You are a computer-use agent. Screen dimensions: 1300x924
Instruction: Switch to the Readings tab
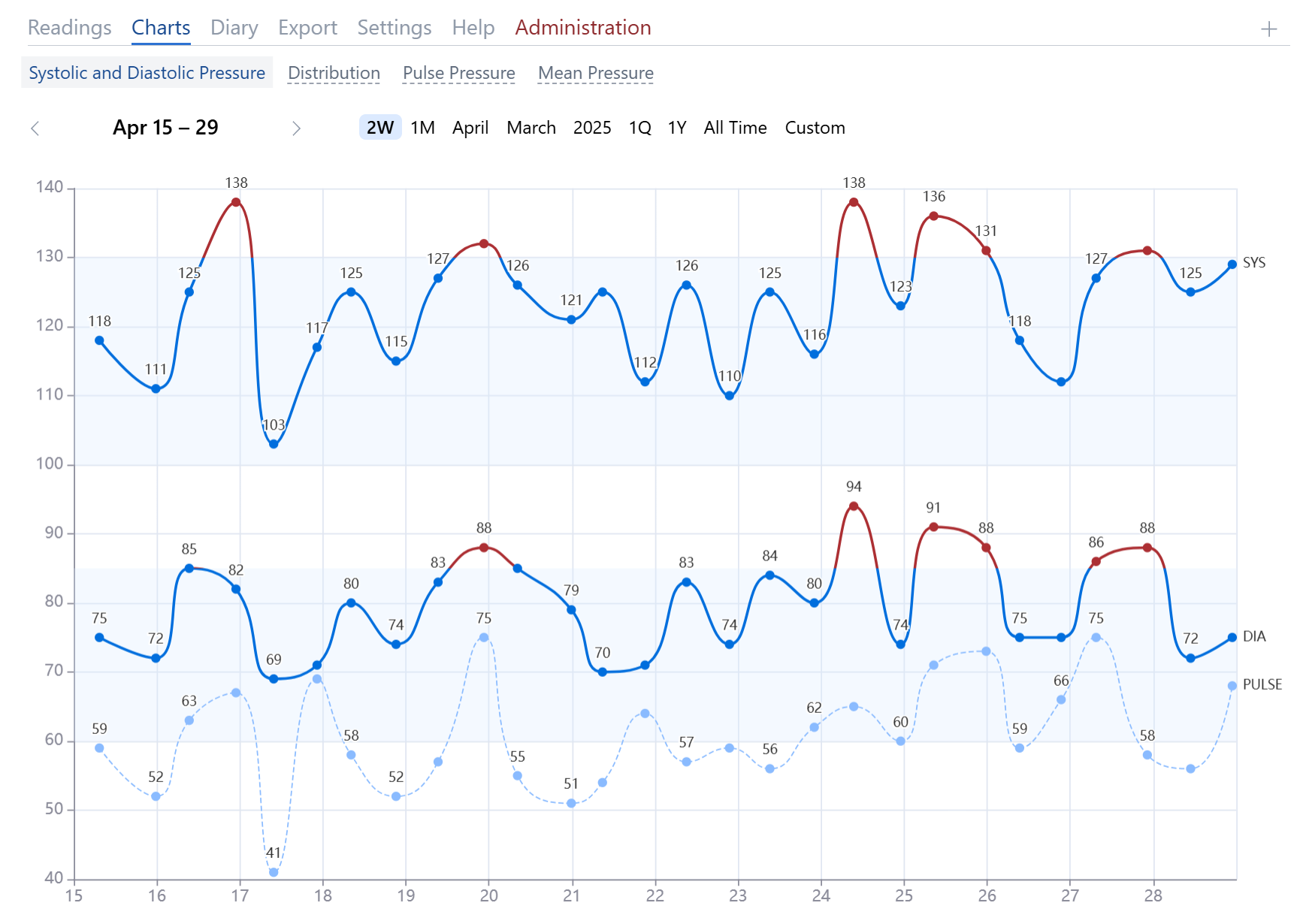tap(69, 27)
